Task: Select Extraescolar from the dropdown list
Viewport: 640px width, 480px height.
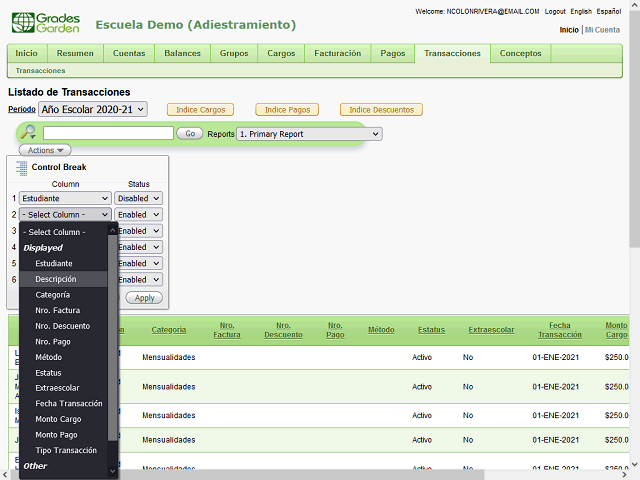Action: click(63, 388)
